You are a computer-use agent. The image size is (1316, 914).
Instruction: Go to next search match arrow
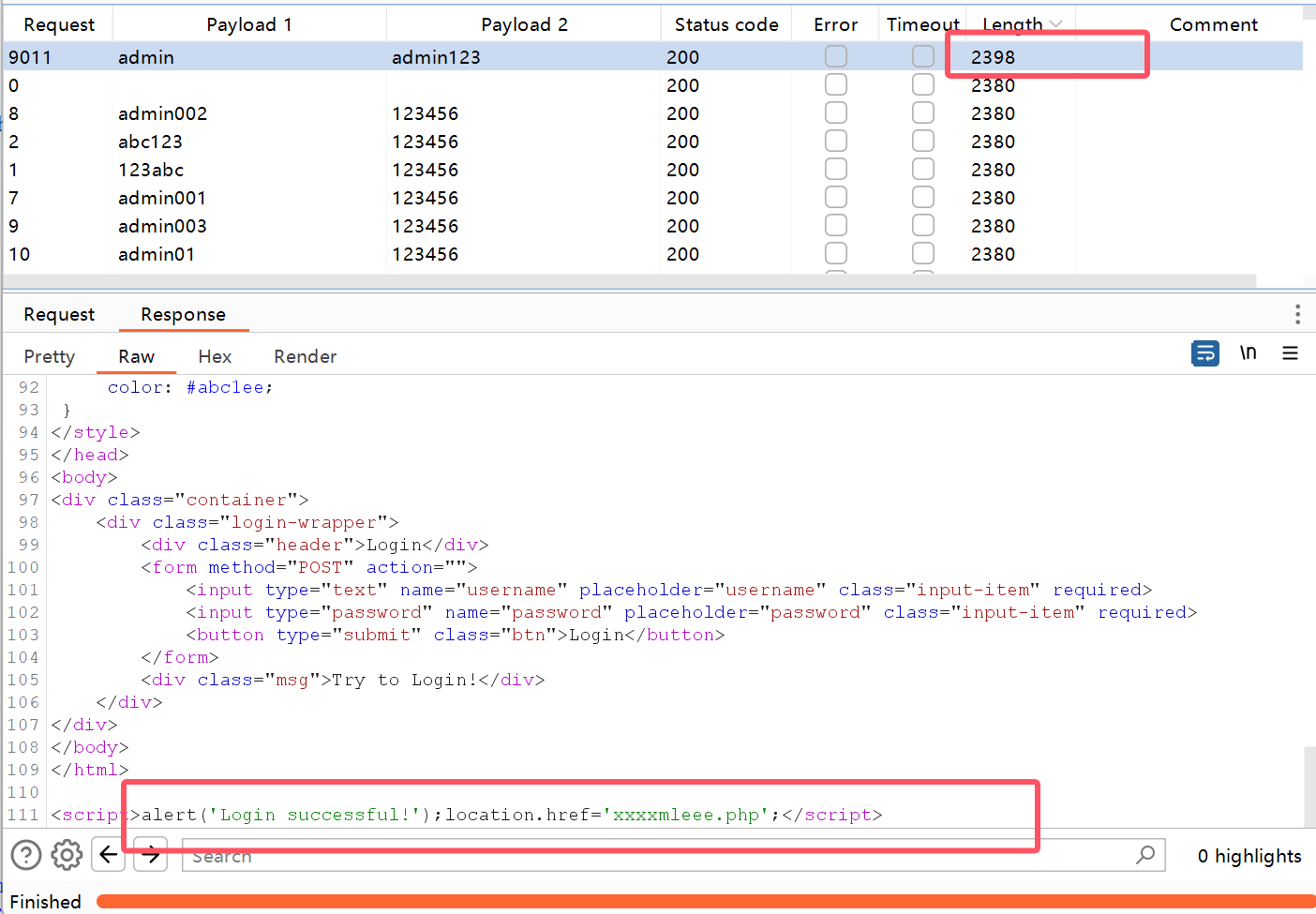[150, 854]
